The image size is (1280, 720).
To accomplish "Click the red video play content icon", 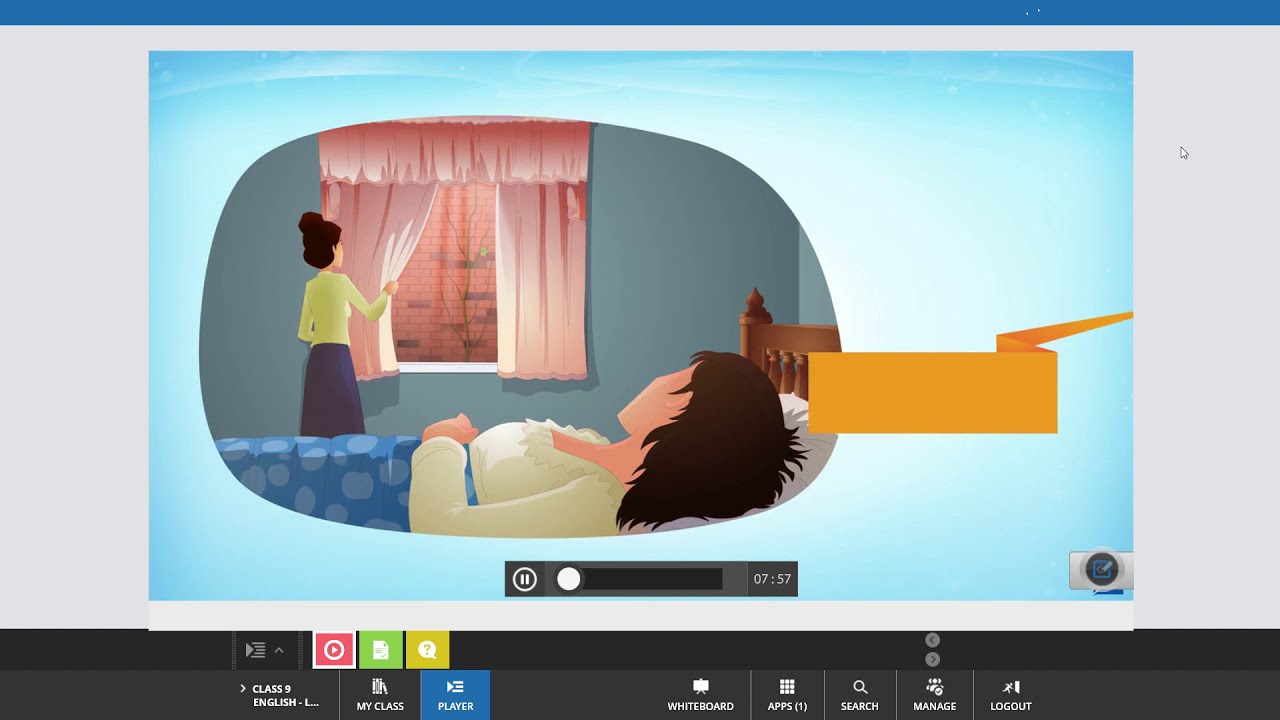I will pos(334,650).
